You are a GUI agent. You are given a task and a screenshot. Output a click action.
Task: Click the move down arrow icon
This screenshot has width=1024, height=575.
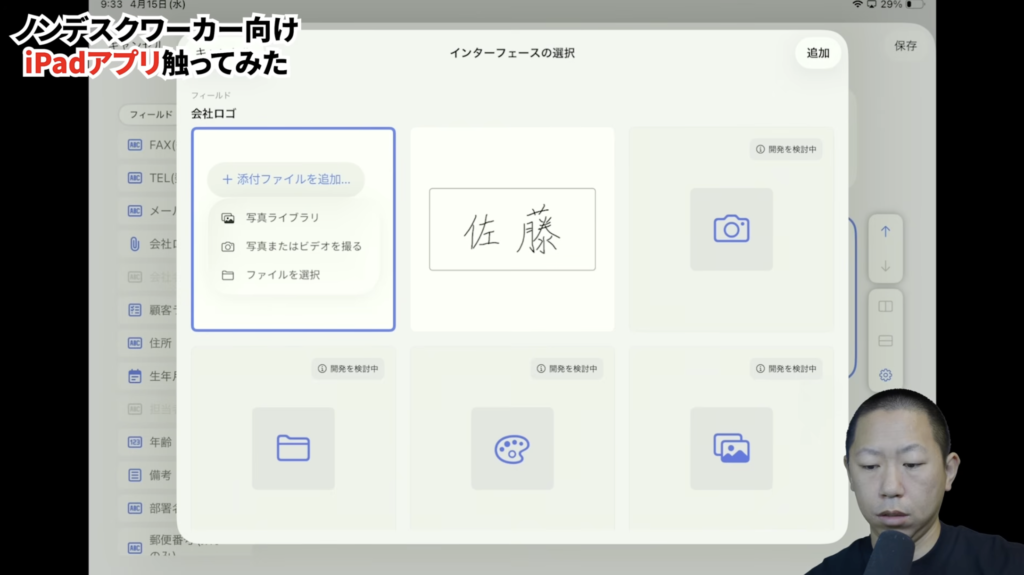coord(885,266)
